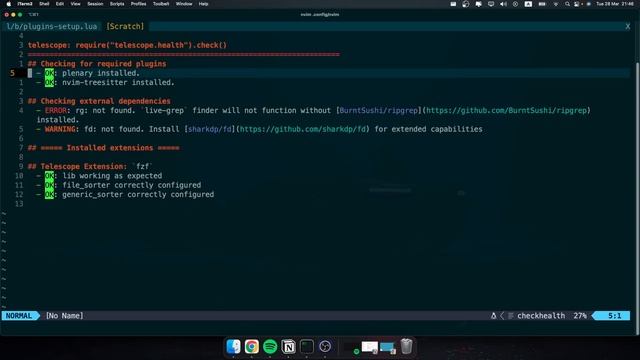This screenshot has width=640, height=360.
Task: Follow the sharkdp/fd GitHub URL
Action: (x=303, y=129)
